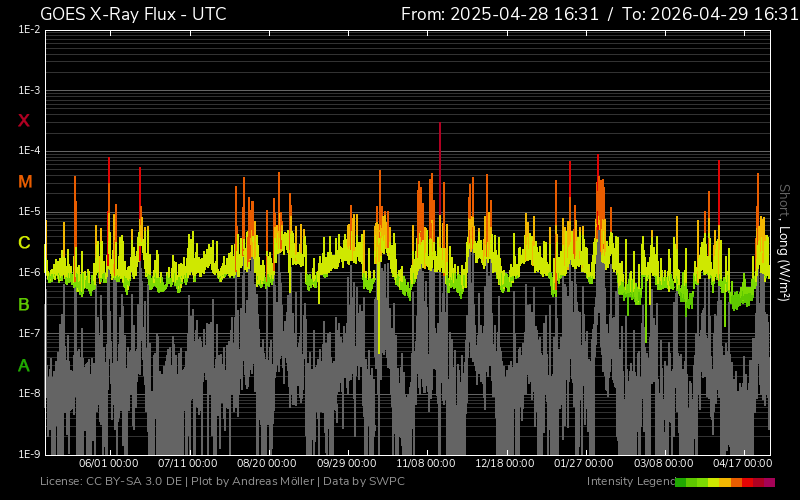The image size is (800, 500).
Task: Click the Data by SWPC credit
Action: coord(364,481)
